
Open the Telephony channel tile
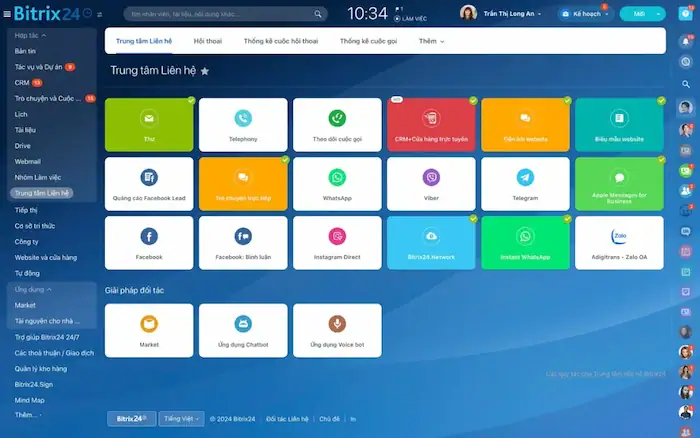[242, 124]
